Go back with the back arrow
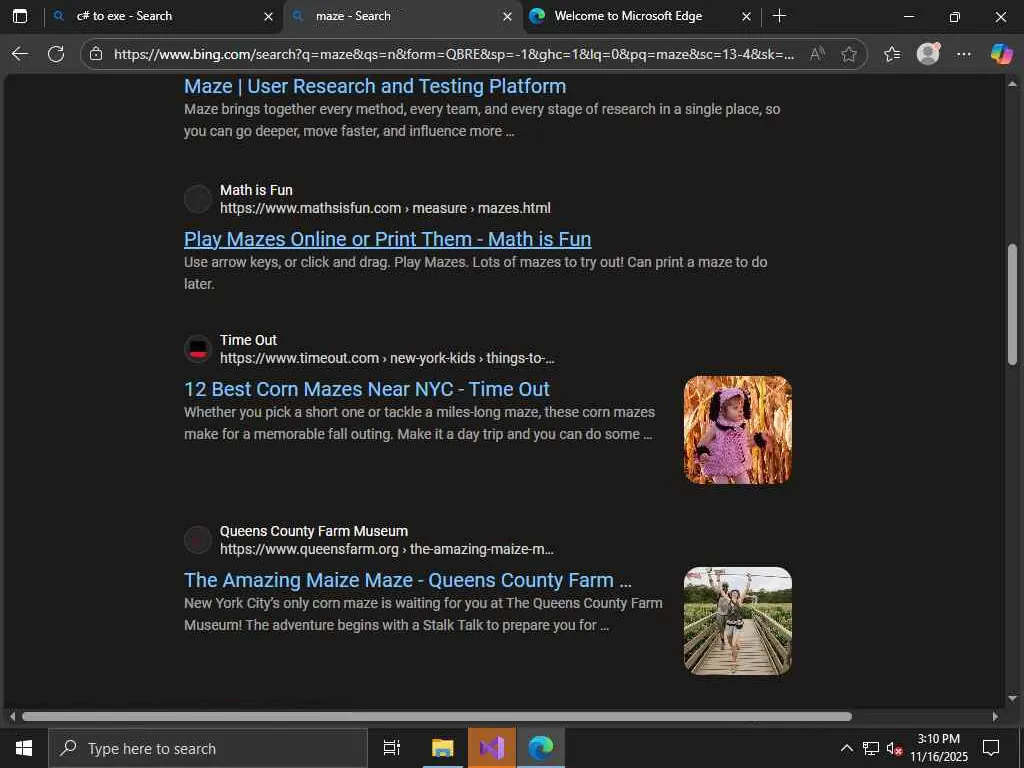 [20, 54]
